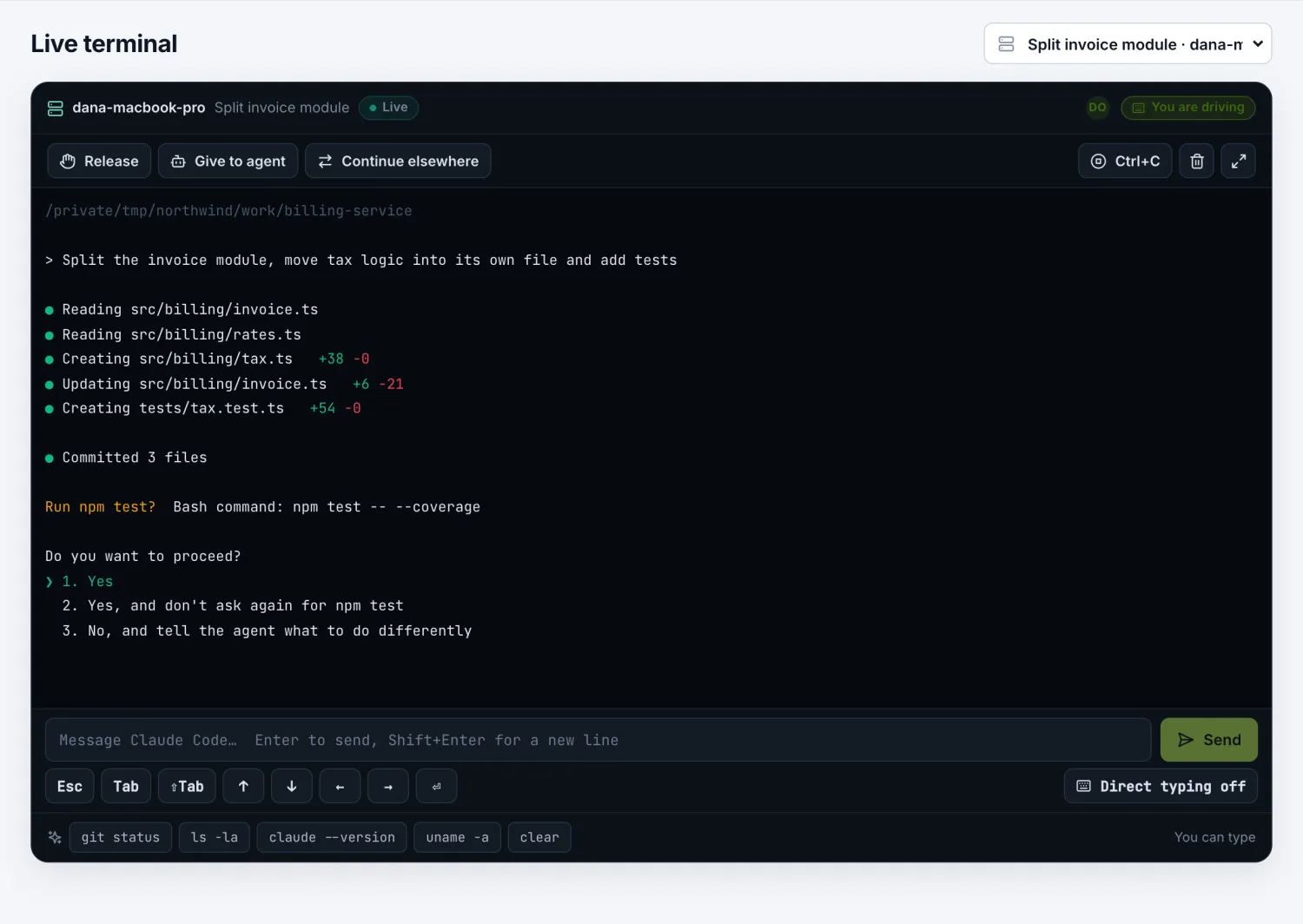
Task: Send the Return key button
Action: coord(436,786)
